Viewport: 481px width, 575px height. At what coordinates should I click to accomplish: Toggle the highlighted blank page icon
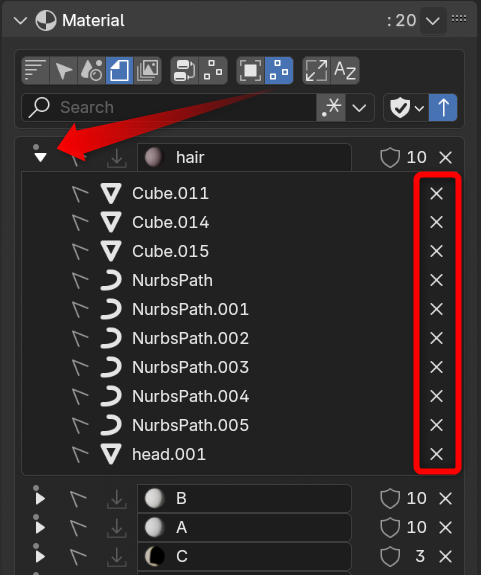point(120,70)
